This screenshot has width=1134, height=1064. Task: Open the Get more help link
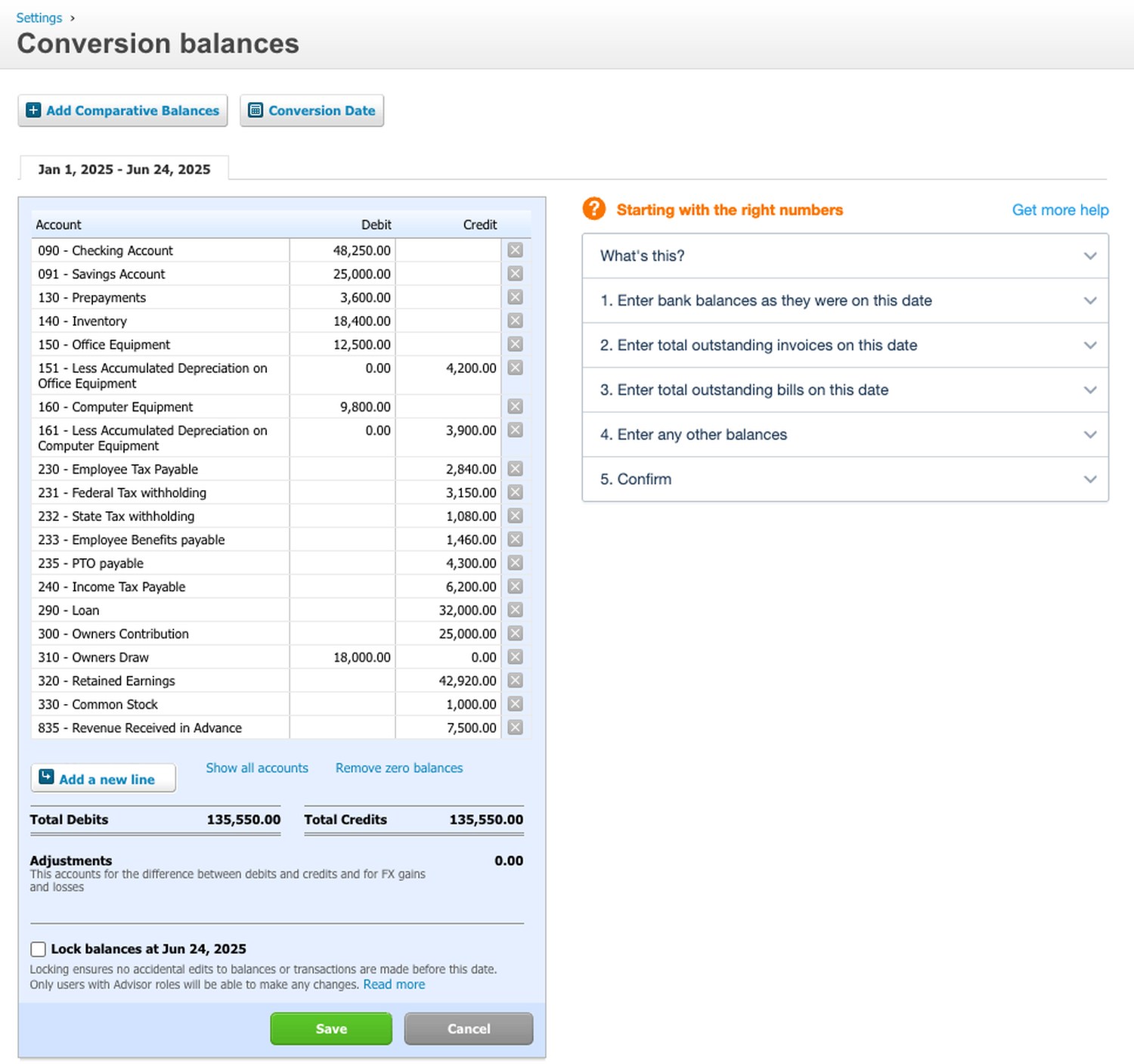click(1060, 209)
